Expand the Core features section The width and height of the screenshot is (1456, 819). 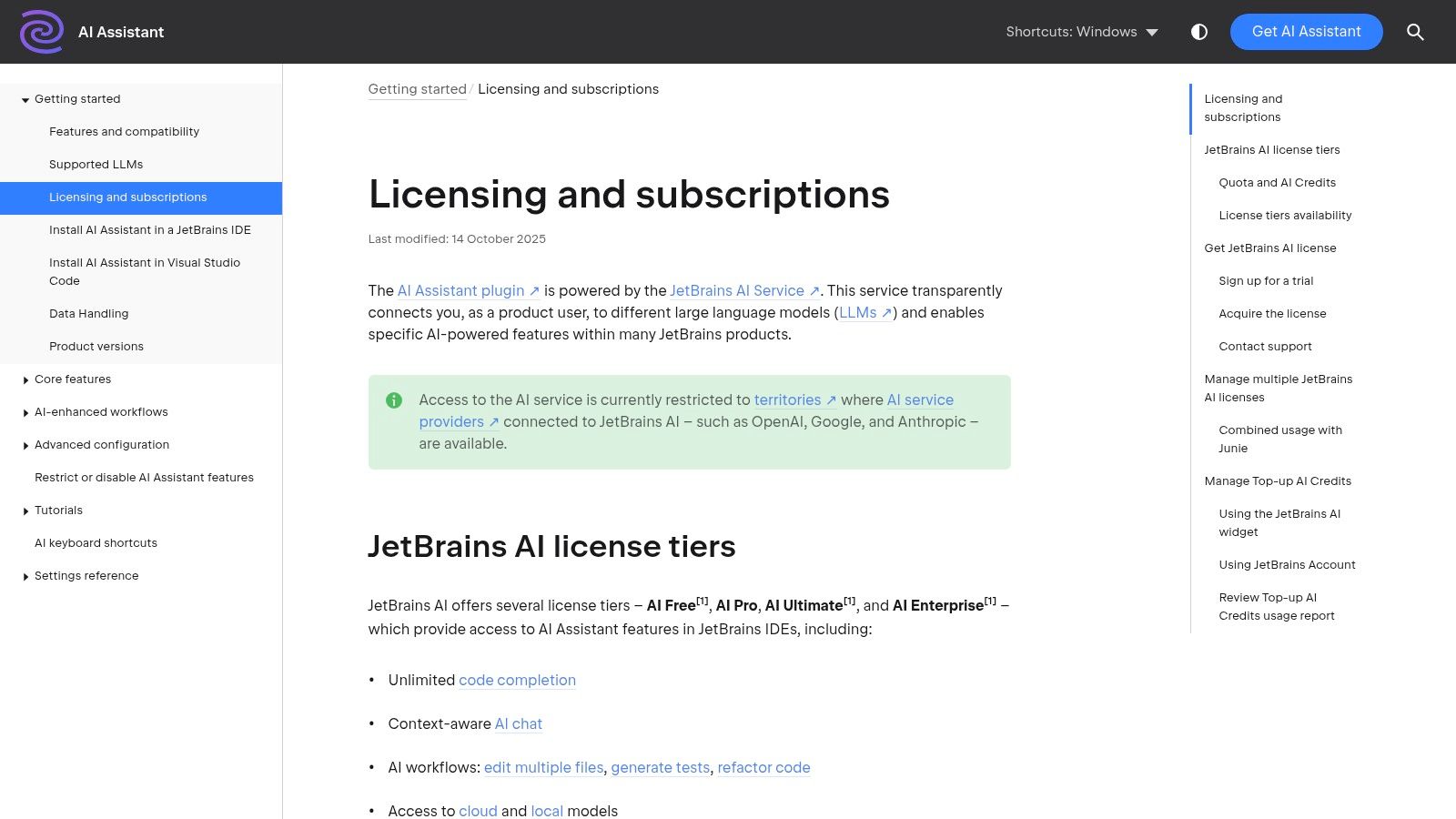[25, 380]
